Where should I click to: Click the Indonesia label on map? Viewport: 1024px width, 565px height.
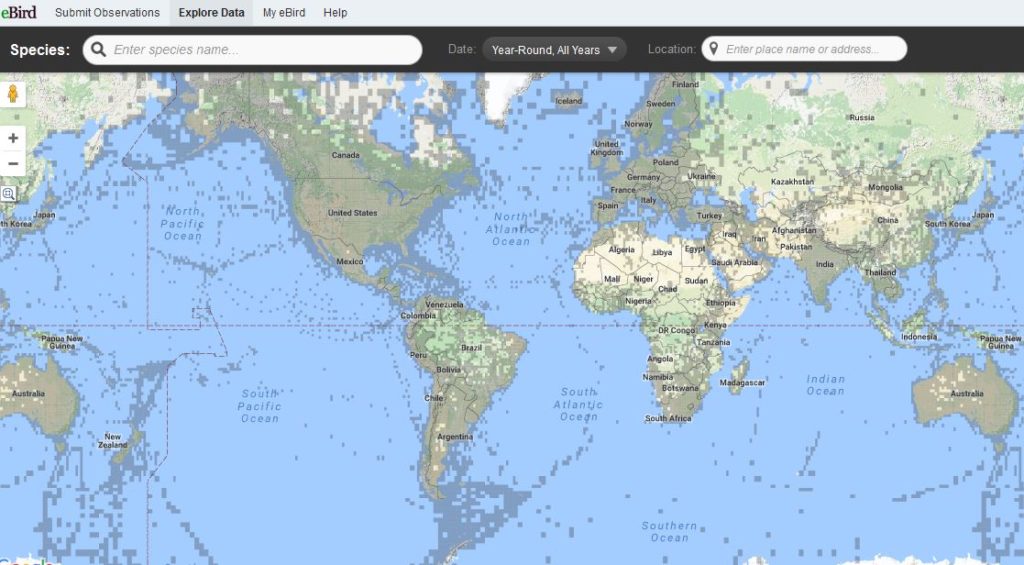click(x=919, y=337)
